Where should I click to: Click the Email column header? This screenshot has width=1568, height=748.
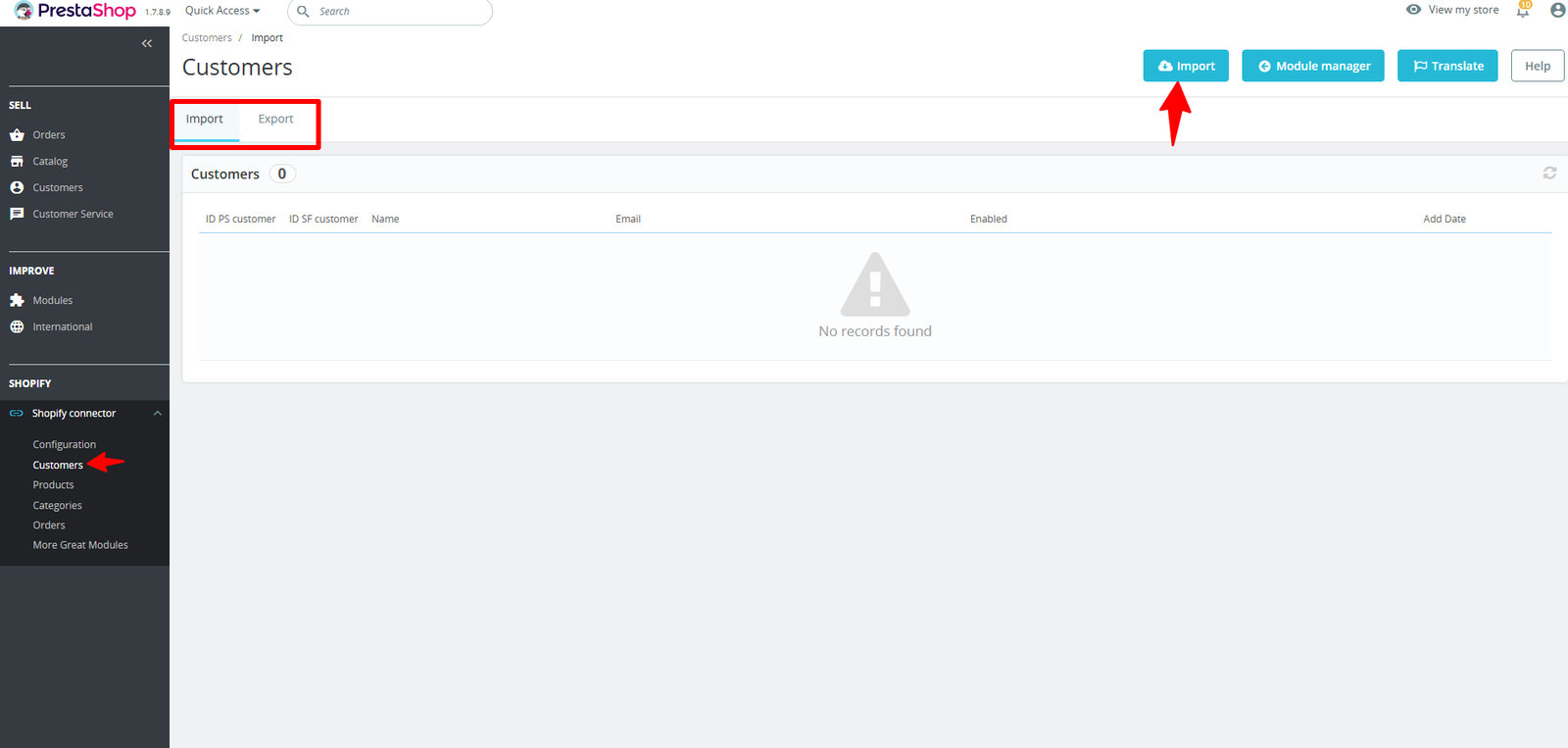pyautogui.click(x=628, y=220)
